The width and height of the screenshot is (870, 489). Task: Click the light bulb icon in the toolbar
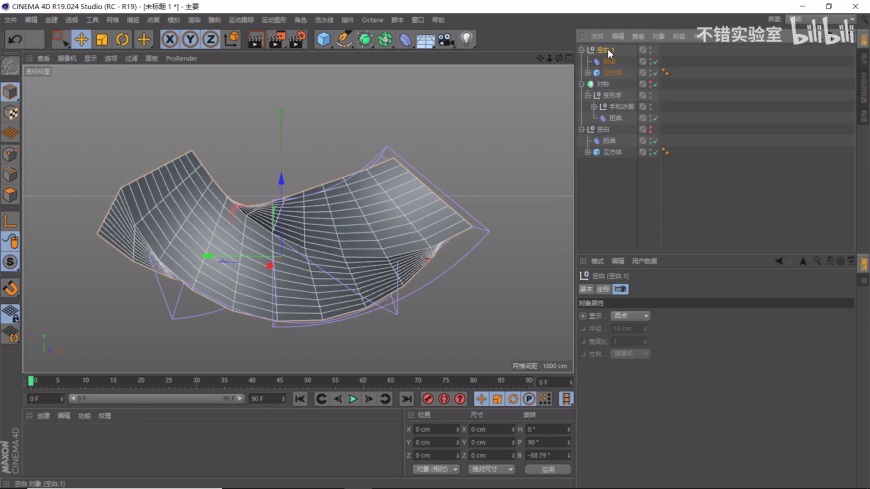pyautogui.click(x=466, y=39)
